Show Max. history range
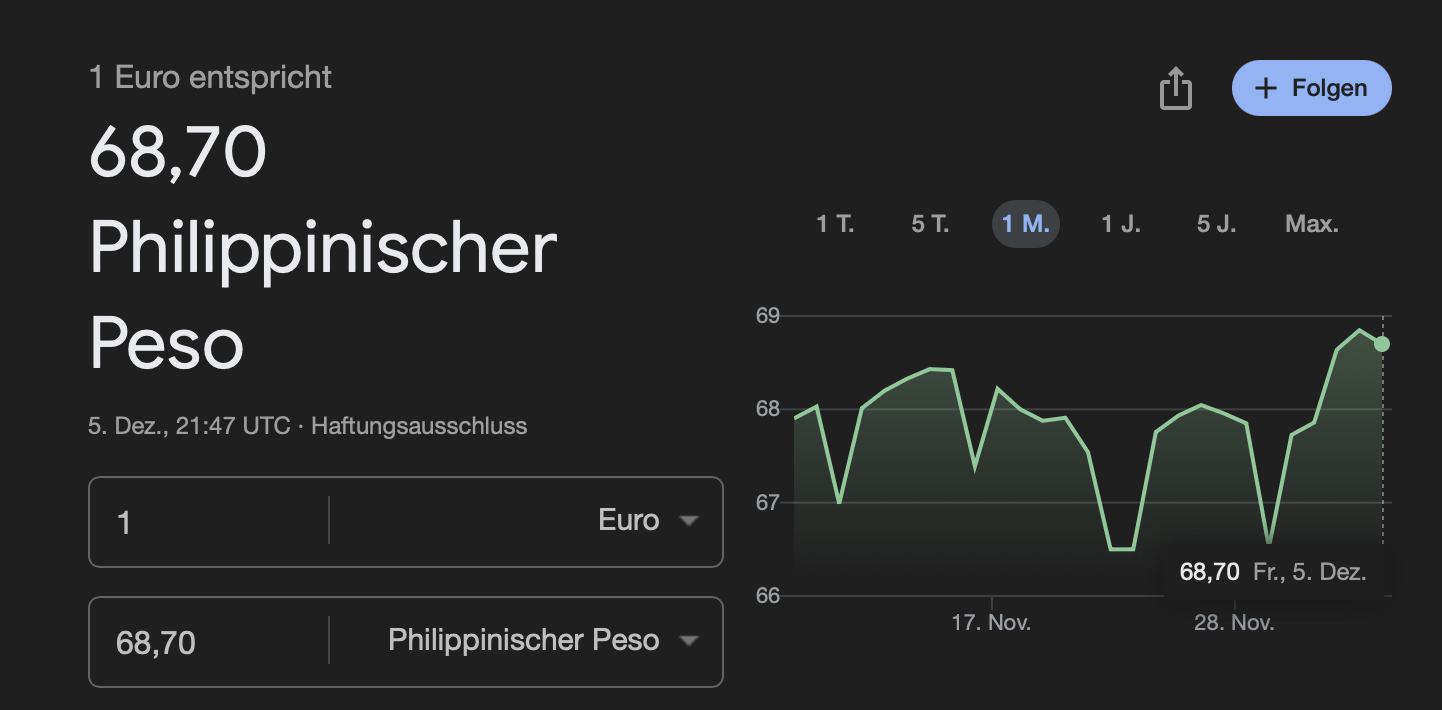Image resolution: width=1442 pixels, height=710 pixels. pos(1311,224)
